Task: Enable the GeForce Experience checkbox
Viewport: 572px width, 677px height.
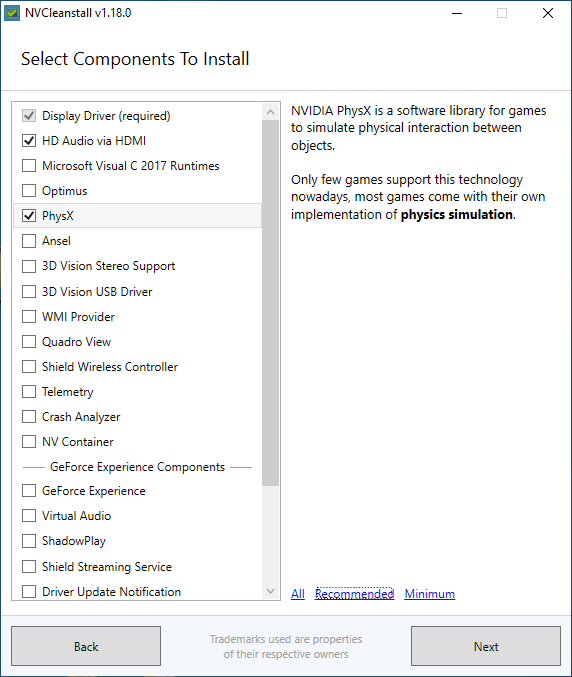Action: click(x=29, y=491)
